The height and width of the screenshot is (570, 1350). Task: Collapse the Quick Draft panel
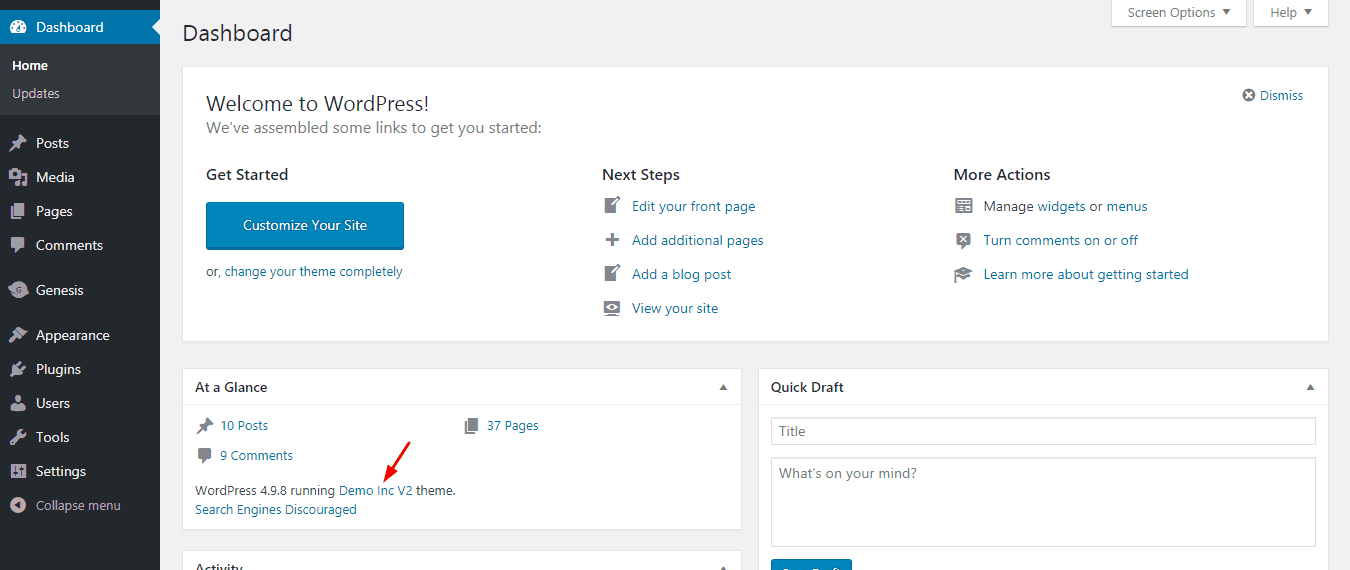click(1311, 387)
